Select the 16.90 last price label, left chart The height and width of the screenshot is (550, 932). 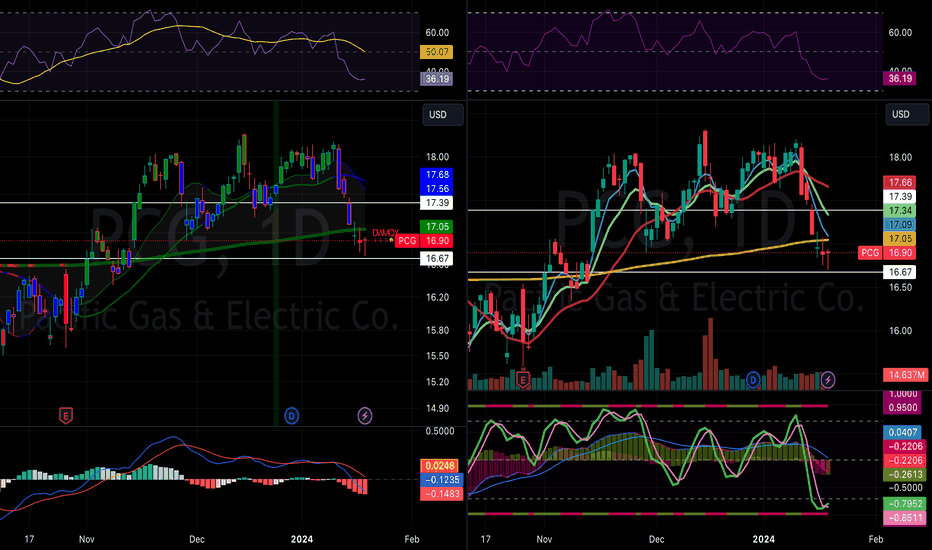(x=437, y=241)
